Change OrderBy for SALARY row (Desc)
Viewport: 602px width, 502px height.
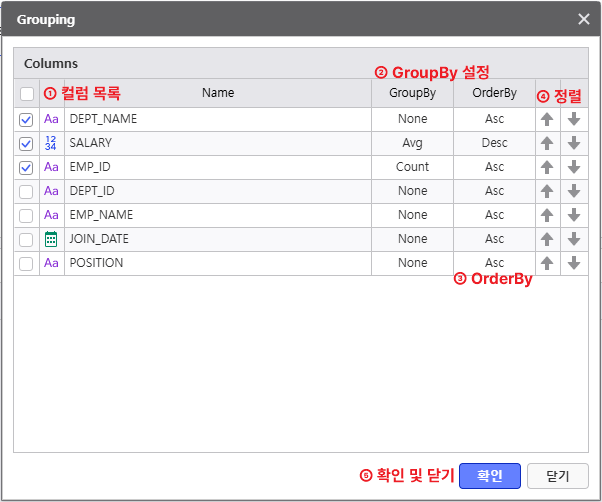click(494, 143)
